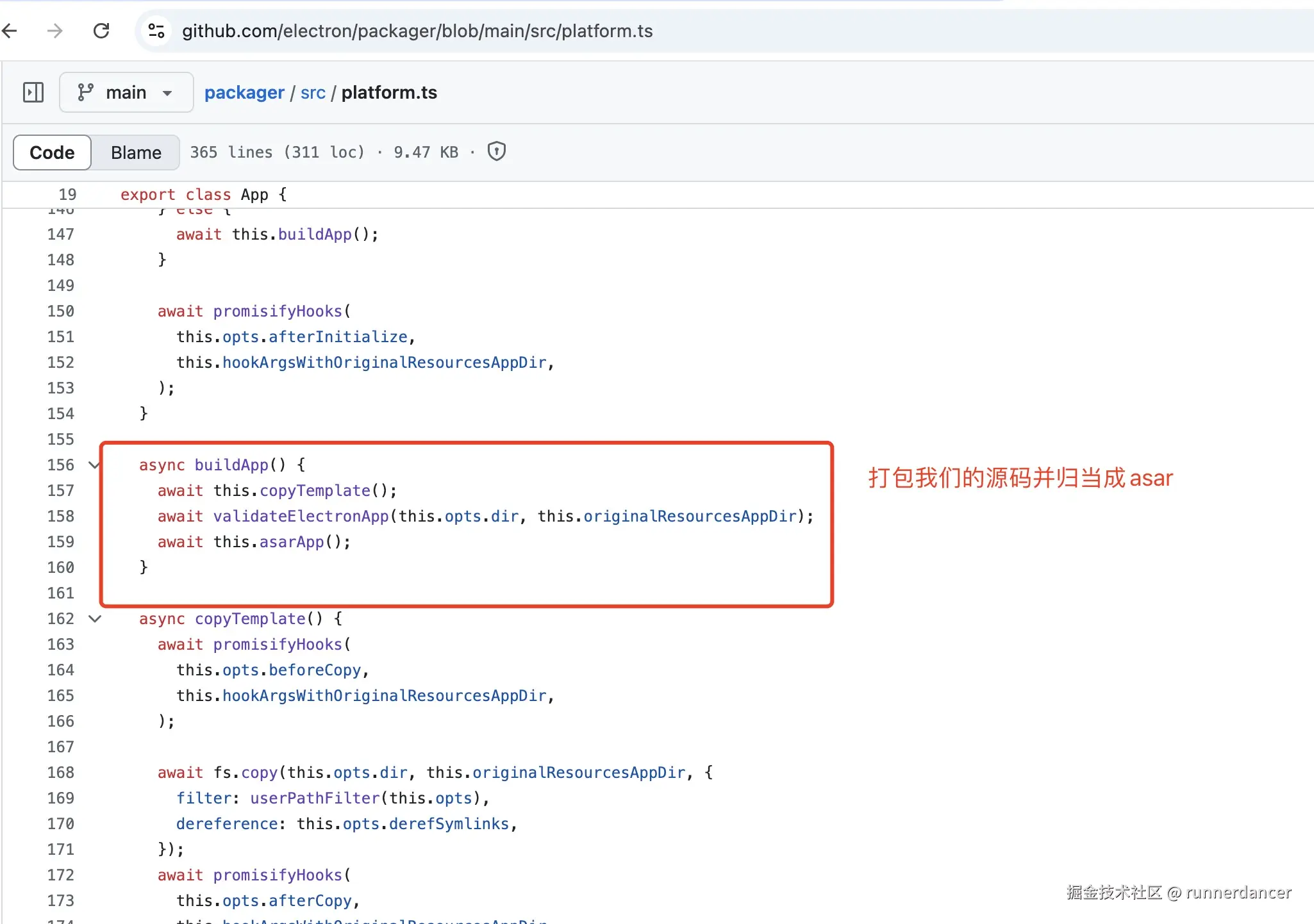Viewport: 1314px width, 924px height.
Task: Click the asarApp method call
Action: point(292,542)
